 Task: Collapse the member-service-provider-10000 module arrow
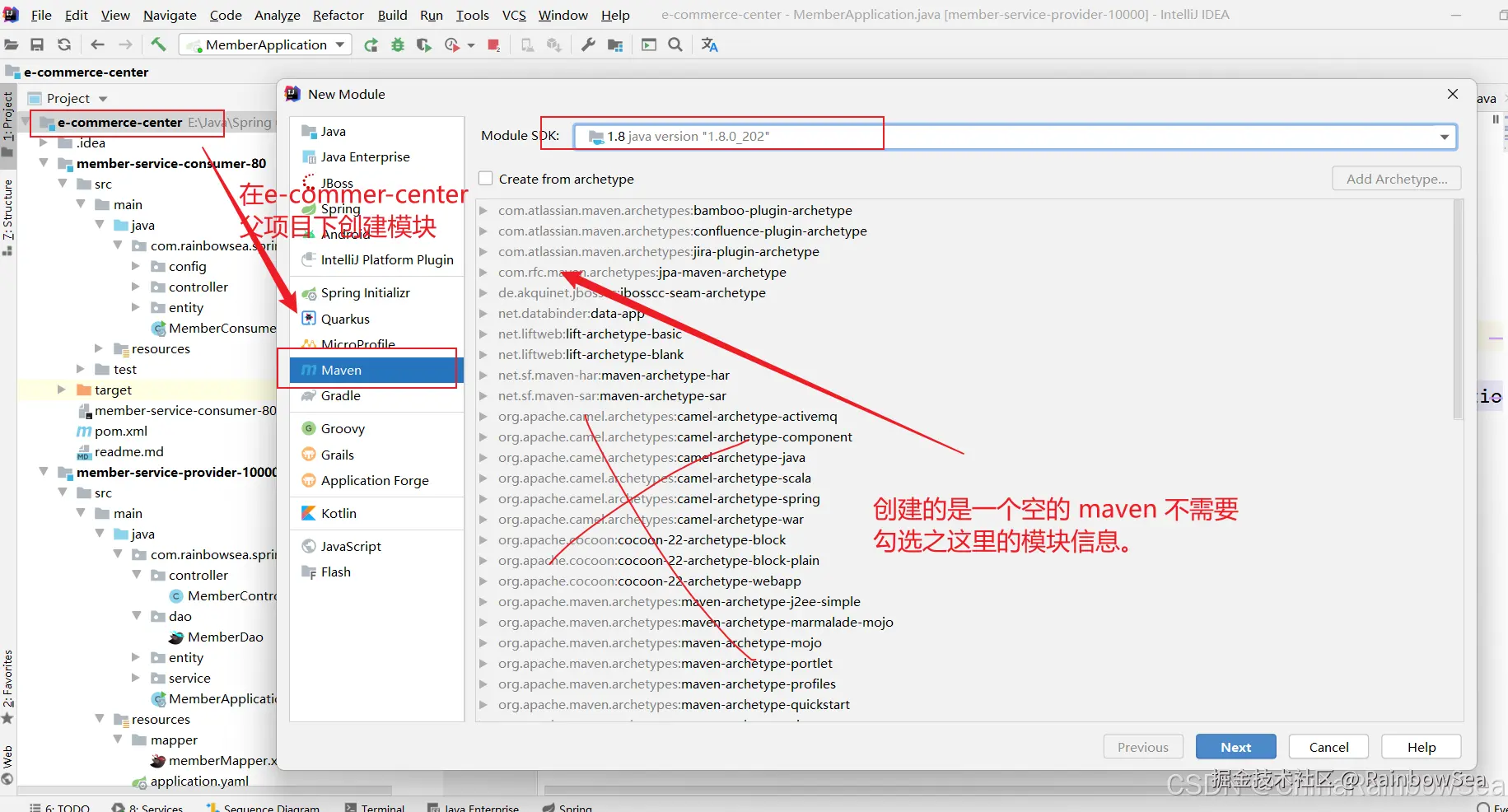[x=44, y=472]
